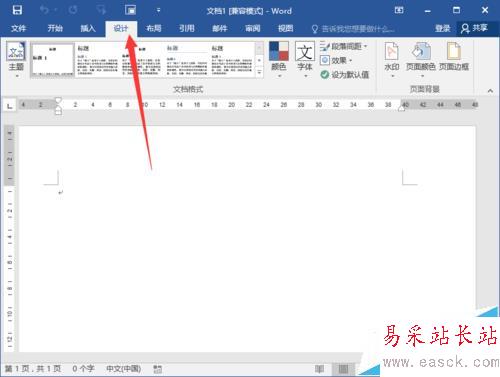
Task: Open the Customize Quick Access Toolbar arrow
Action: click(158, 10)
